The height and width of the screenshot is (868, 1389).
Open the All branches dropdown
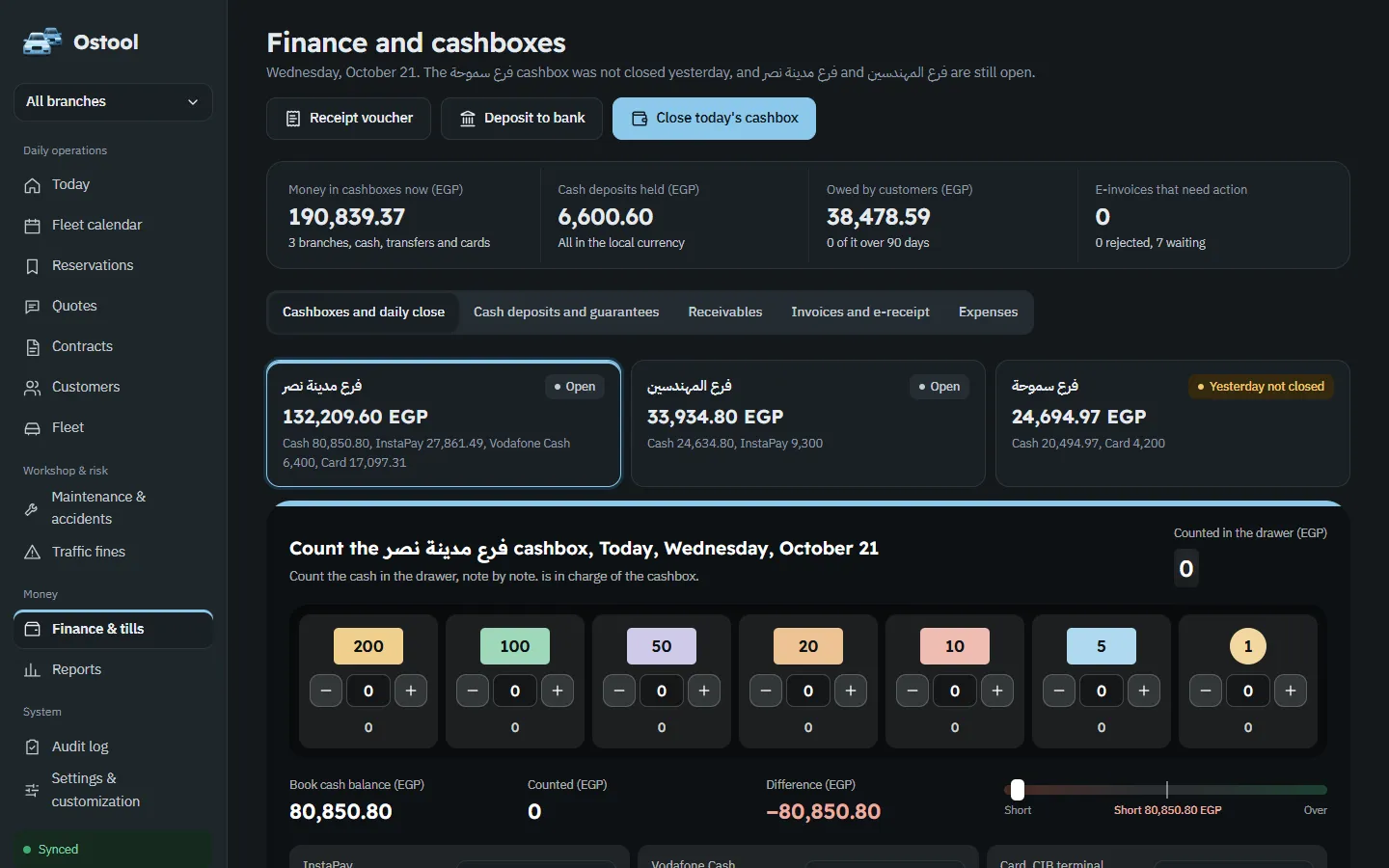coord(113,102)
